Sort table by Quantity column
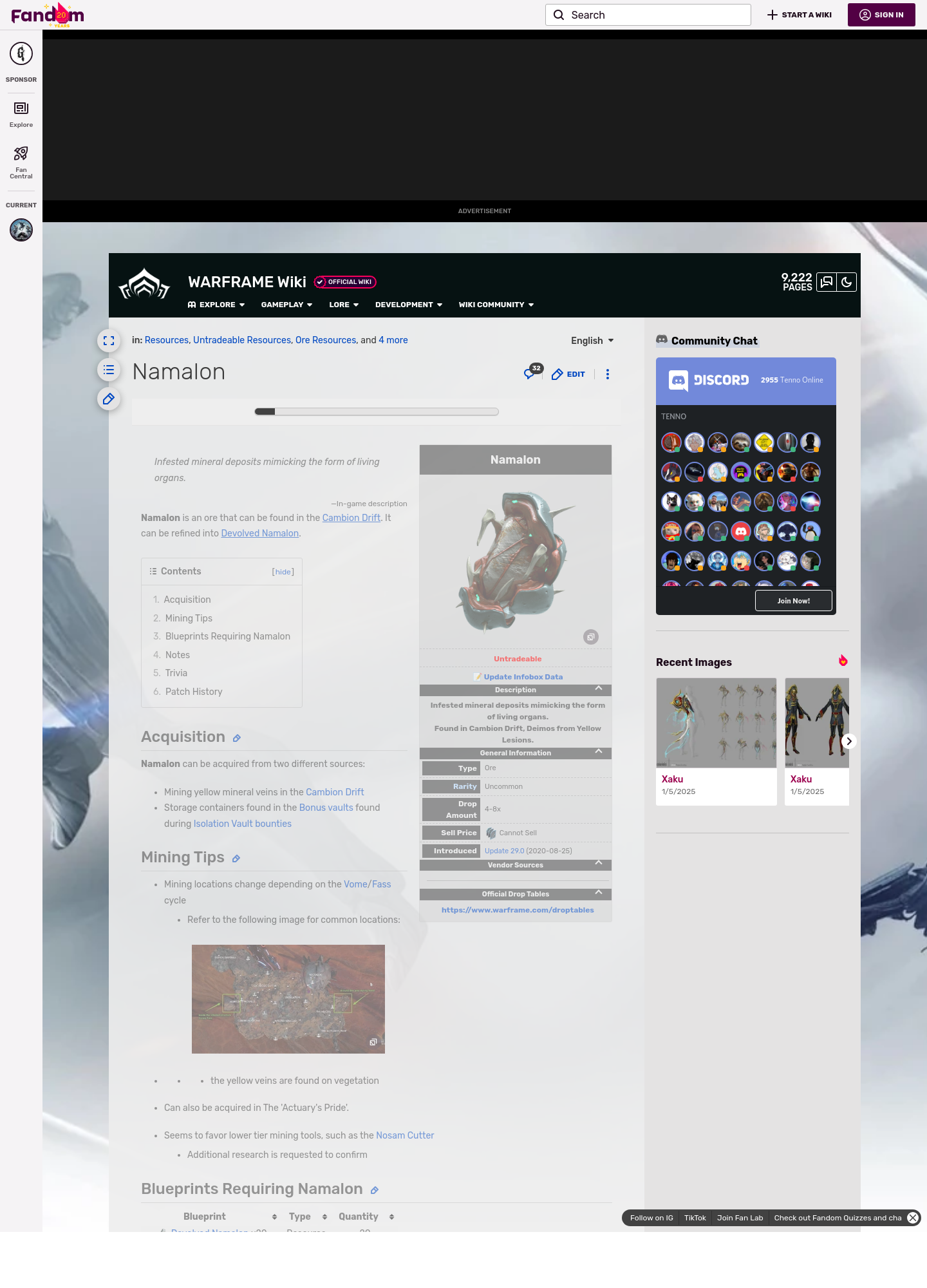Viewport: 927px width, 1288px height. tap(391, 1217)
